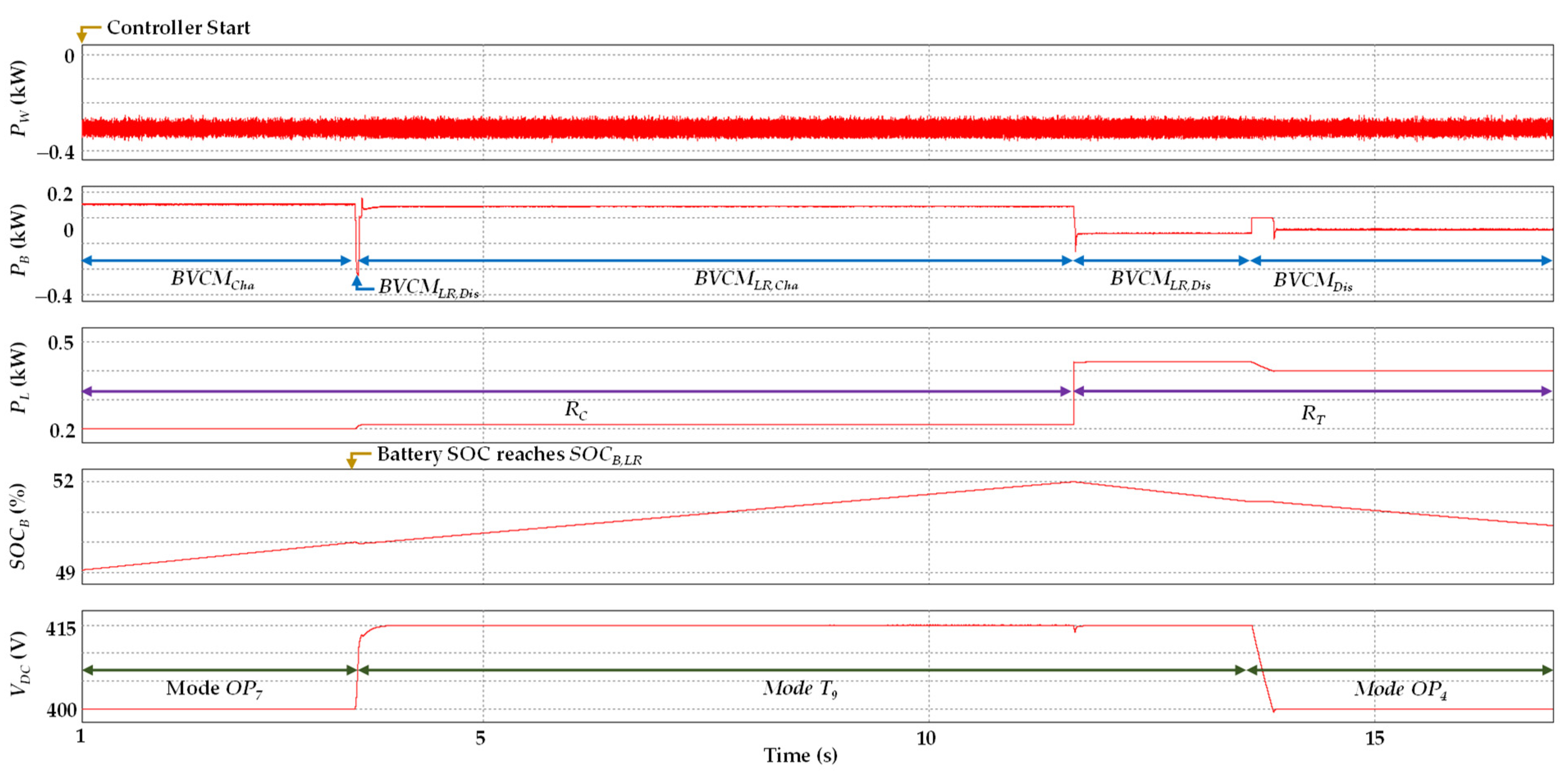Click the RC label in PL plot
Image resolution: width=1568 pixels, height=777 pixels.
point(575,410)
